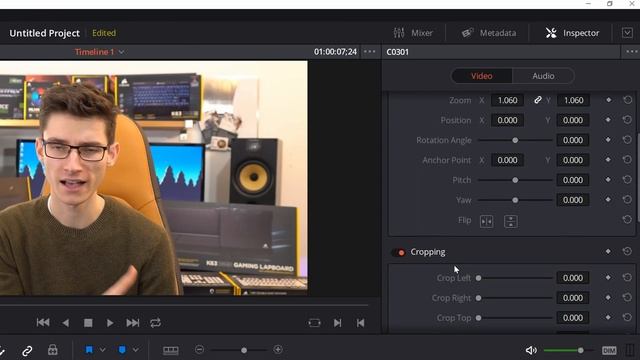This screenshot has width=640, height=360.
Task: Open the Timeline 1 dropdown
Action: [x=99, y=52]
